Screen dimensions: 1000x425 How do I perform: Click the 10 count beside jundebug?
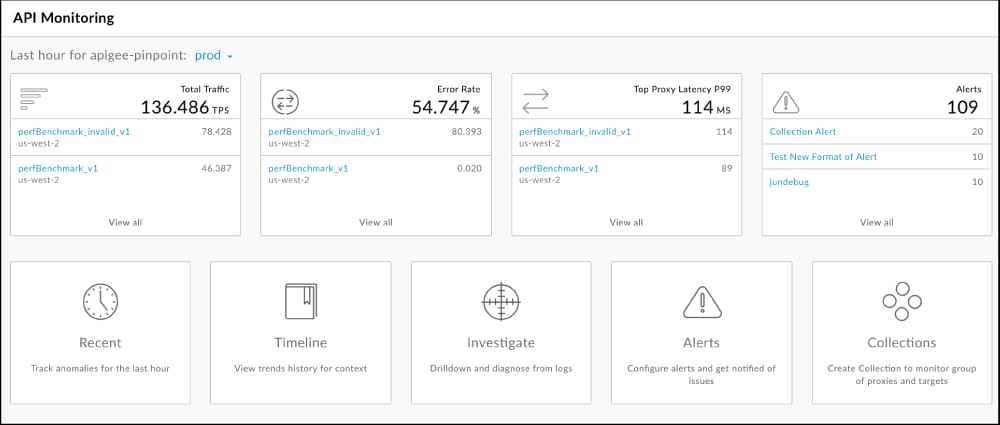pos(976,183)
